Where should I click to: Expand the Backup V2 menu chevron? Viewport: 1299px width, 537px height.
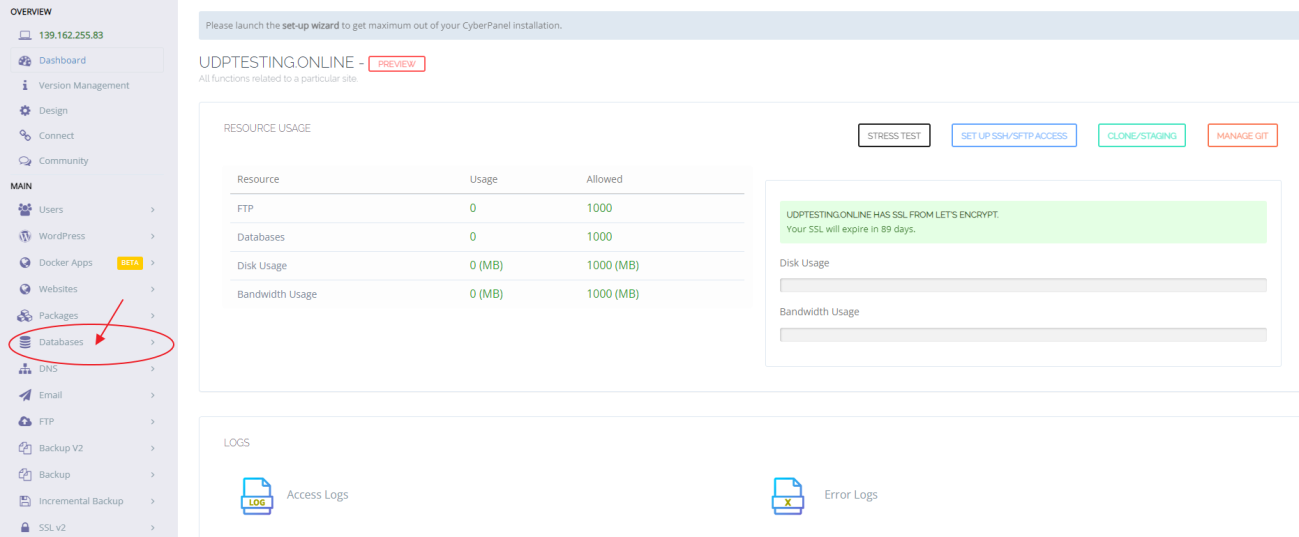[x=153, y=448]
